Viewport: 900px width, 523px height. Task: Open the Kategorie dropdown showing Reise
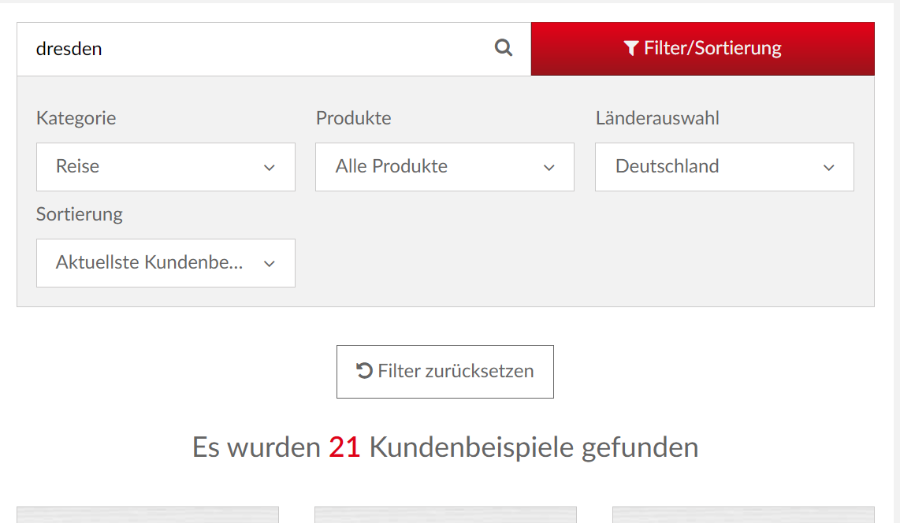(x=166, y=167)
